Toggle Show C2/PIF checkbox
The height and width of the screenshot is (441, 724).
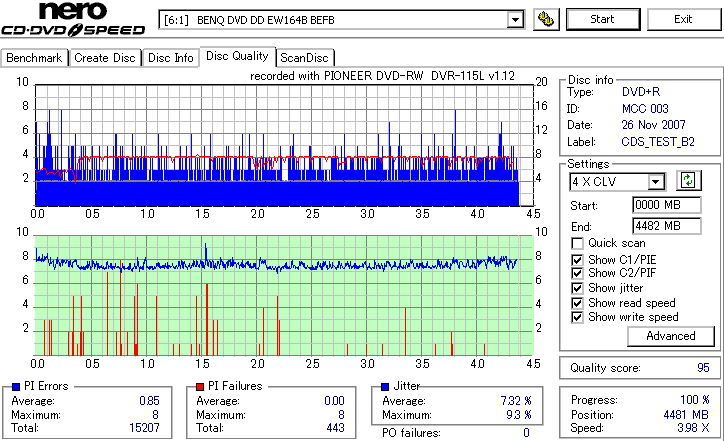click(577, 273)
